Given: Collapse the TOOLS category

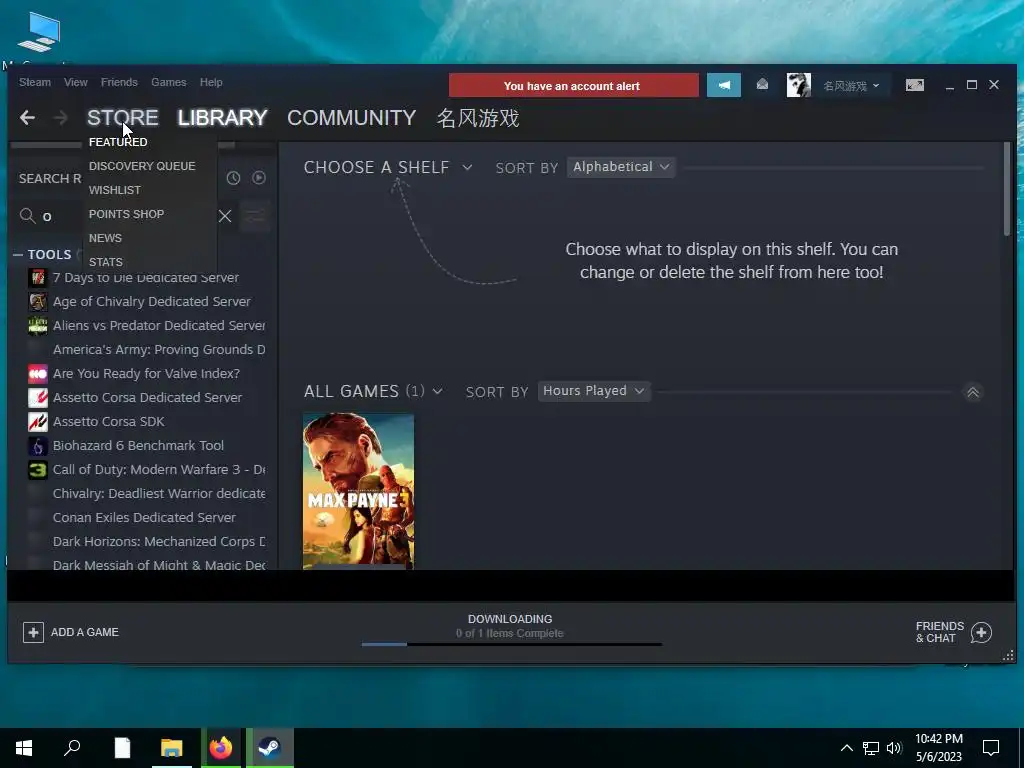Looking at the screenshot, I should (x=18, y=255).
